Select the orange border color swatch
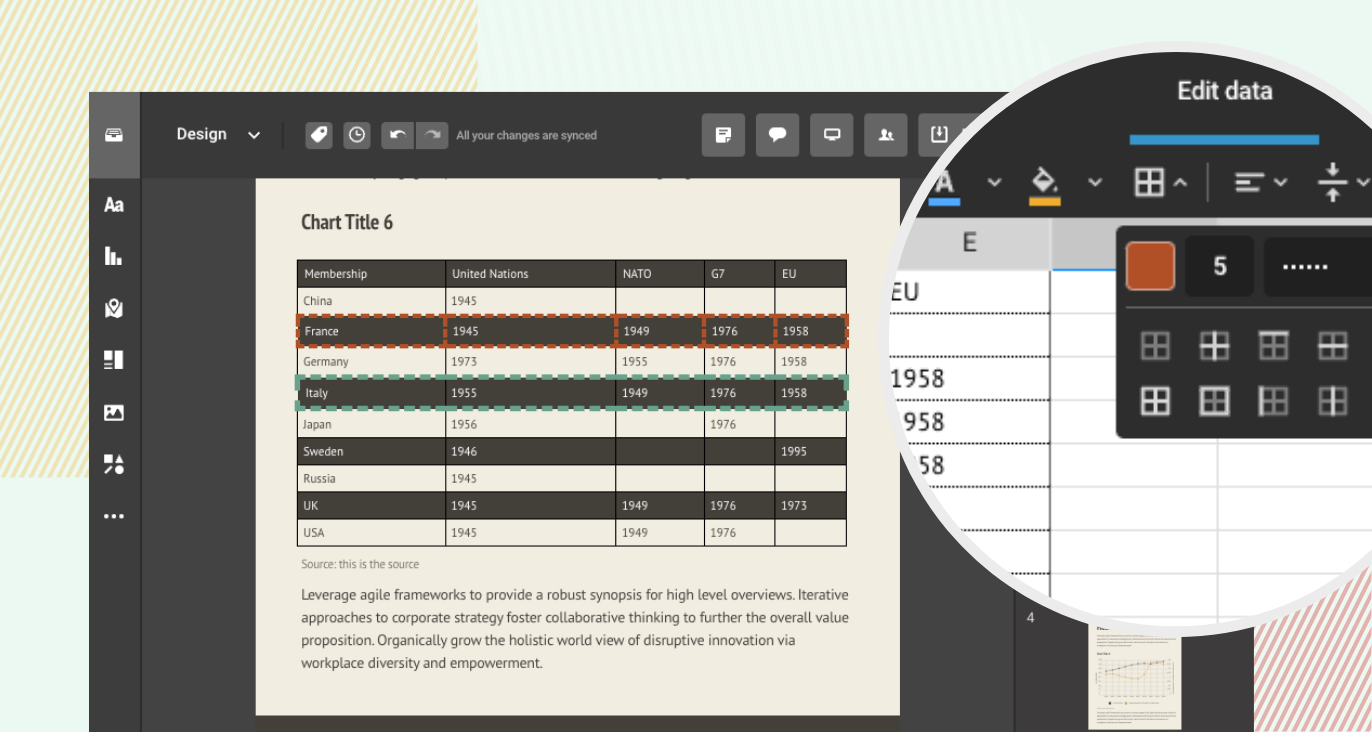The height and width of the screenshot is (732, 1372). click(x=1150, y=266)
